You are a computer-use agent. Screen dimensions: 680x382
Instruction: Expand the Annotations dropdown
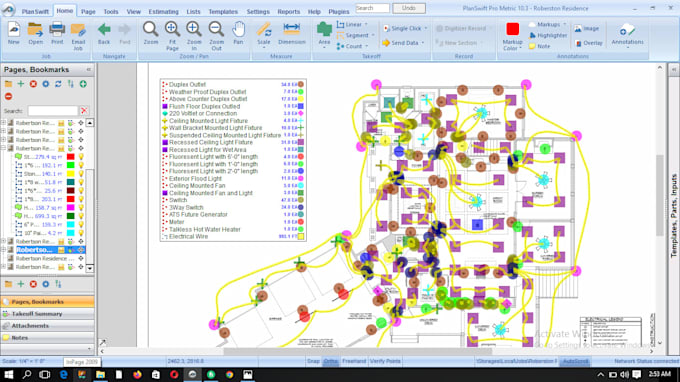pyautogui.click(x=628, y=47)
